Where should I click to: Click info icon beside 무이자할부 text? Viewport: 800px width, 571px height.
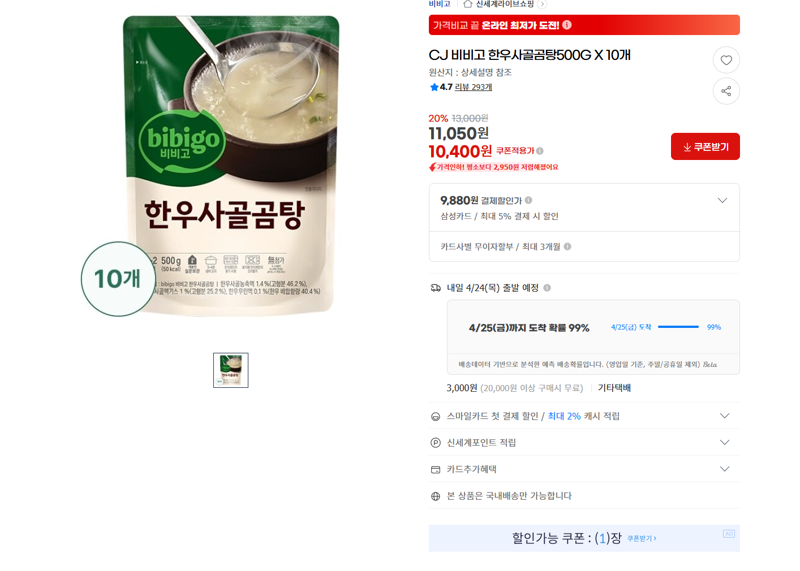click(x=567, y=247)
